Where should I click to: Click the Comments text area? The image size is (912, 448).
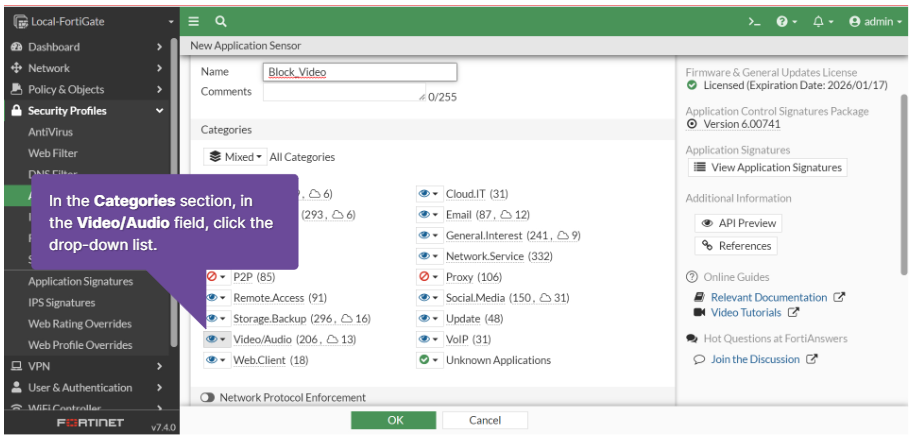point(344,92)
